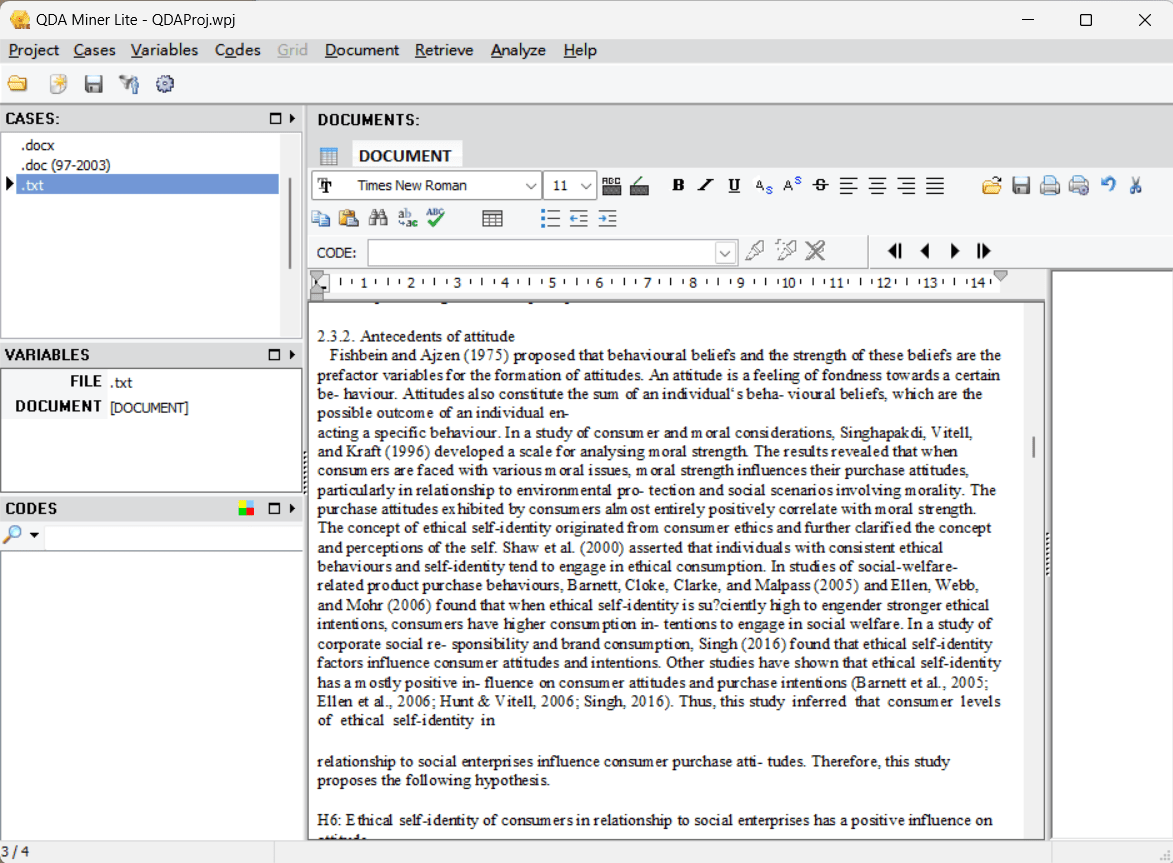Open the Times New Roman font dropdown
Image resolution: width=1173 pixels, height=863 pixels.
tap(530, 185)
